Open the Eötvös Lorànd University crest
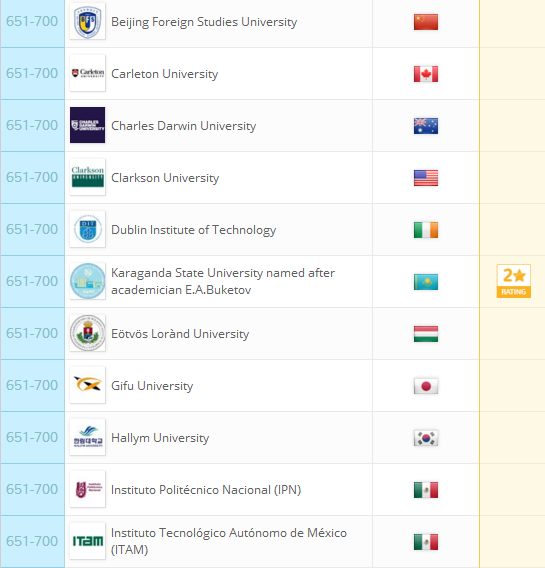Viewport: 545px width, 568px height. [87, 333]
